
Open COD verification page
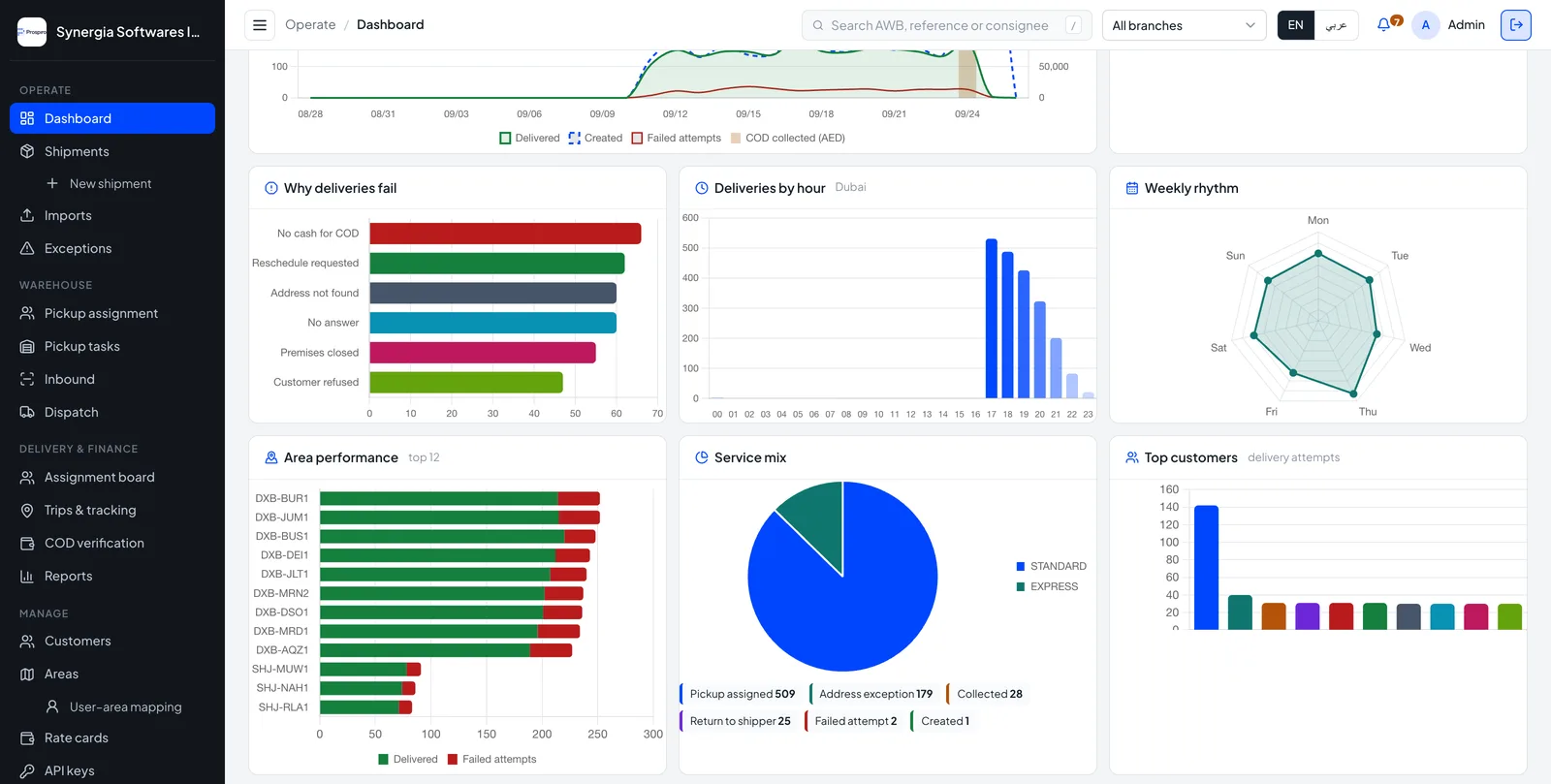[x=112, y=543]
